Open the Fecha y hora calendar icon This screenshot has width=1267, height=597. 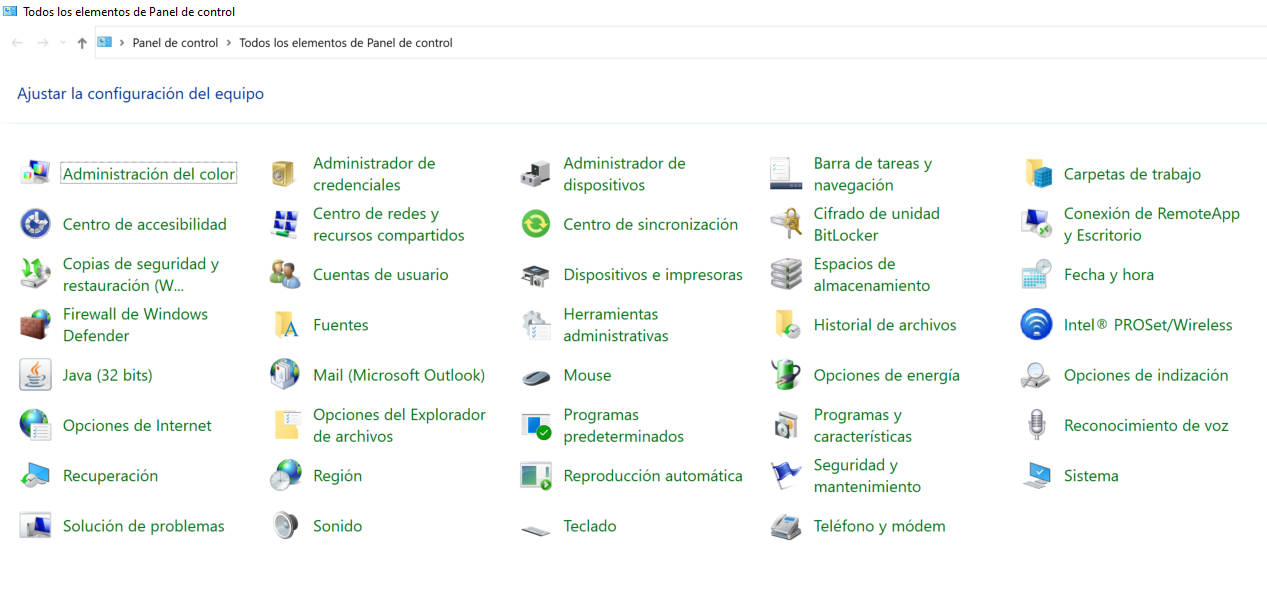click(1037, 274)
